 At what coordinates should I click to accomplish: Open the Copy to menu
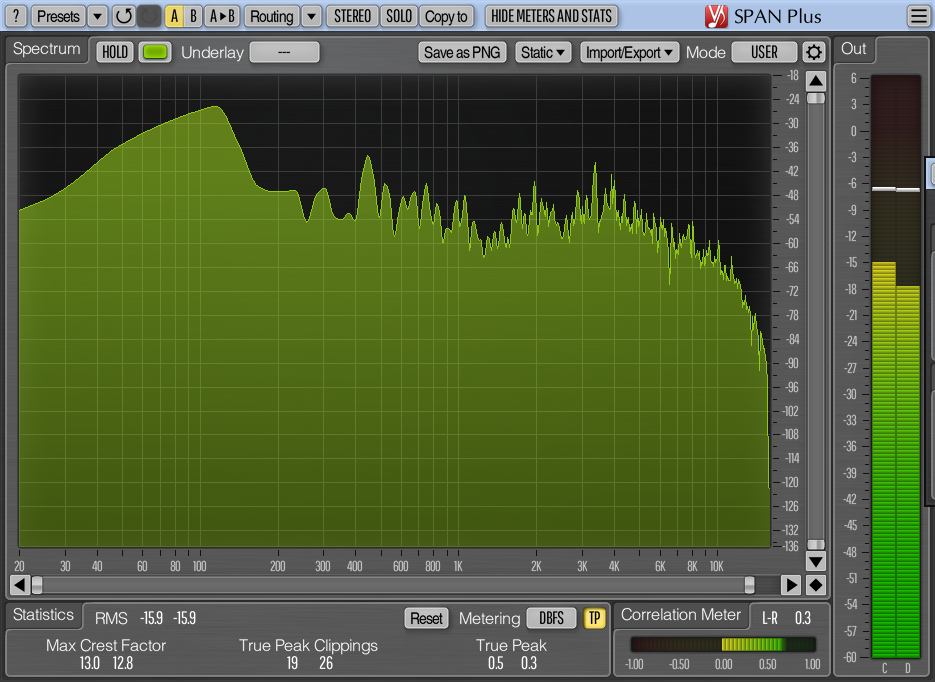(x=446, y=16)
